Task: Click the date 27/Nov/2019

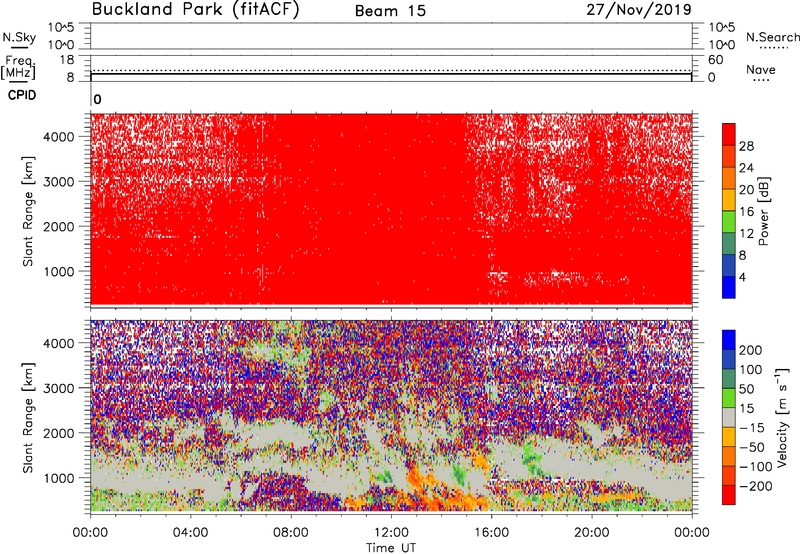Action: 639,10
